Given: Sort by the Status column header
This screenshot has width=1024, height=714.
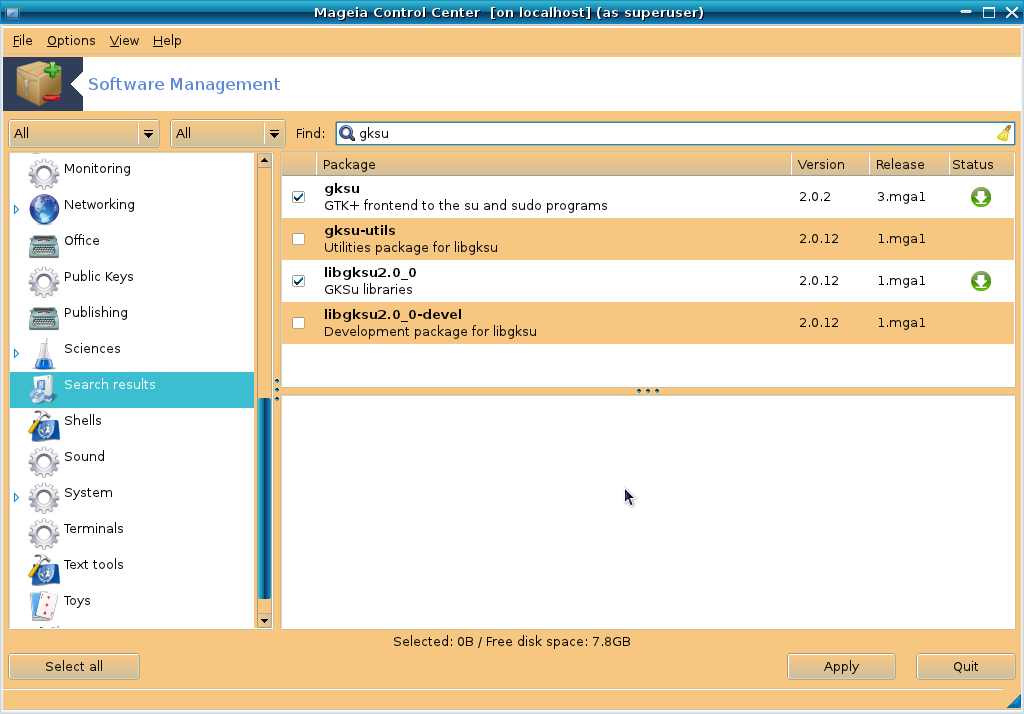Looking at the screenshot, I should [982, 165].
